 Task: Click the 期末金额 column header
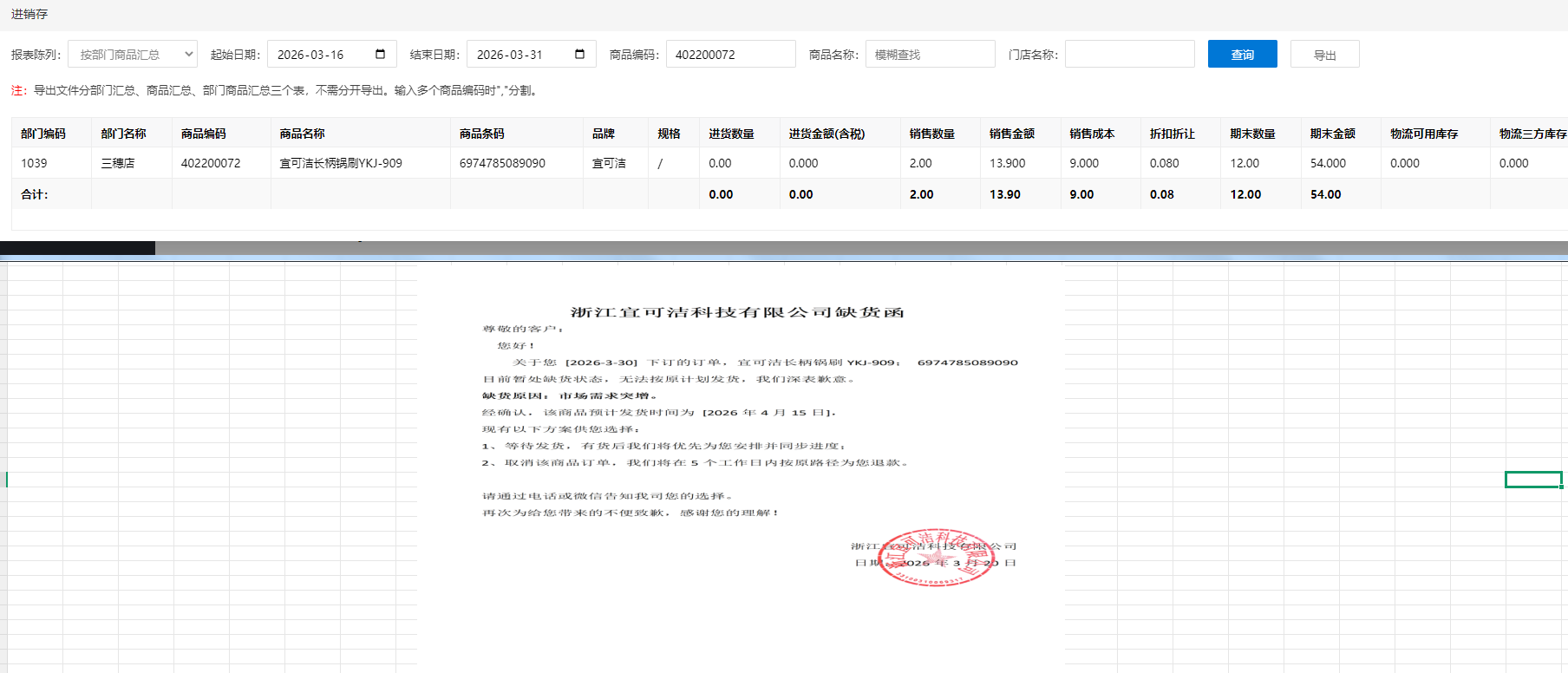pyautogui.click(x=1332, y=134)
